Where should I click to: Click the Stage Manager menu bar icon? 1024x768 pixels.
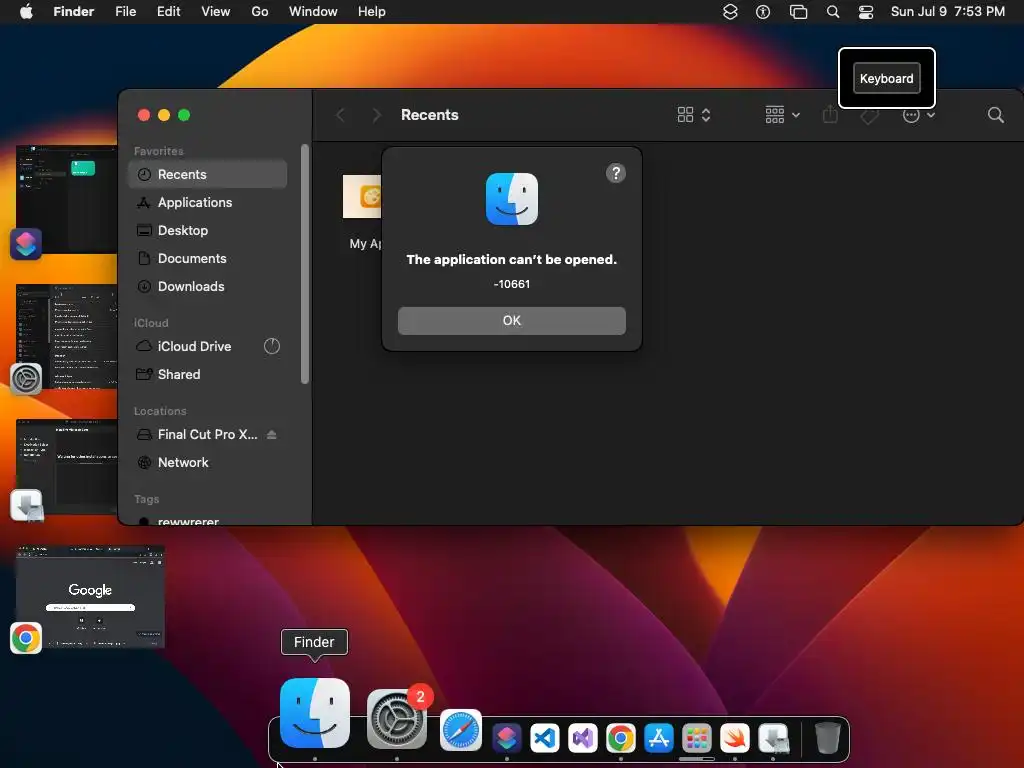point(798,11)
